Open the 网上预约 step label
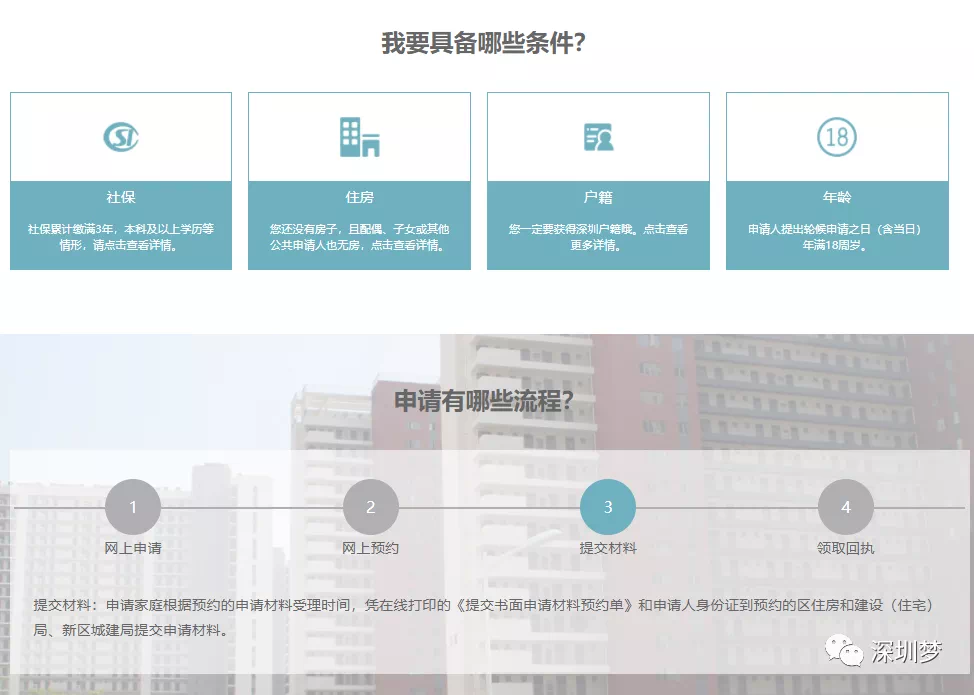This screenshot has width=974, height=695. pyautogui.click(x=370, y=548)
